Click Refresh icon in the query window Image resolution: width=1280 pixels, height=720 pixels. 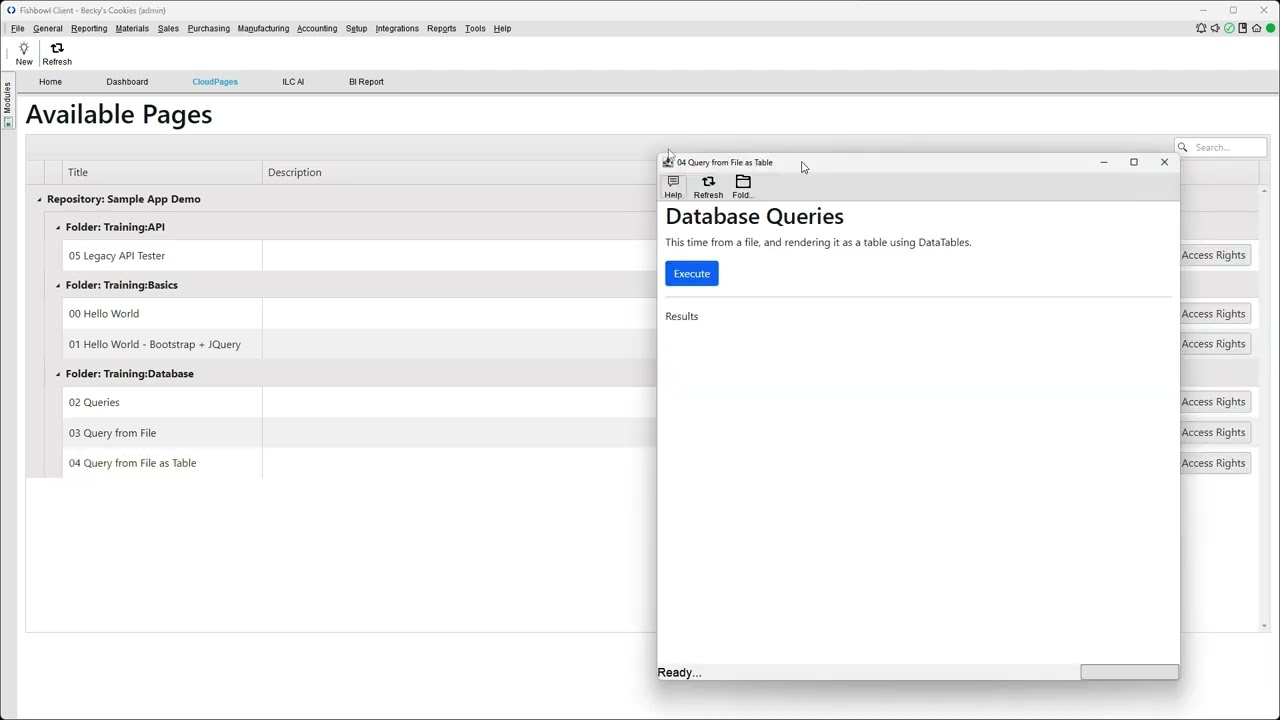click(x=708, y=181)
